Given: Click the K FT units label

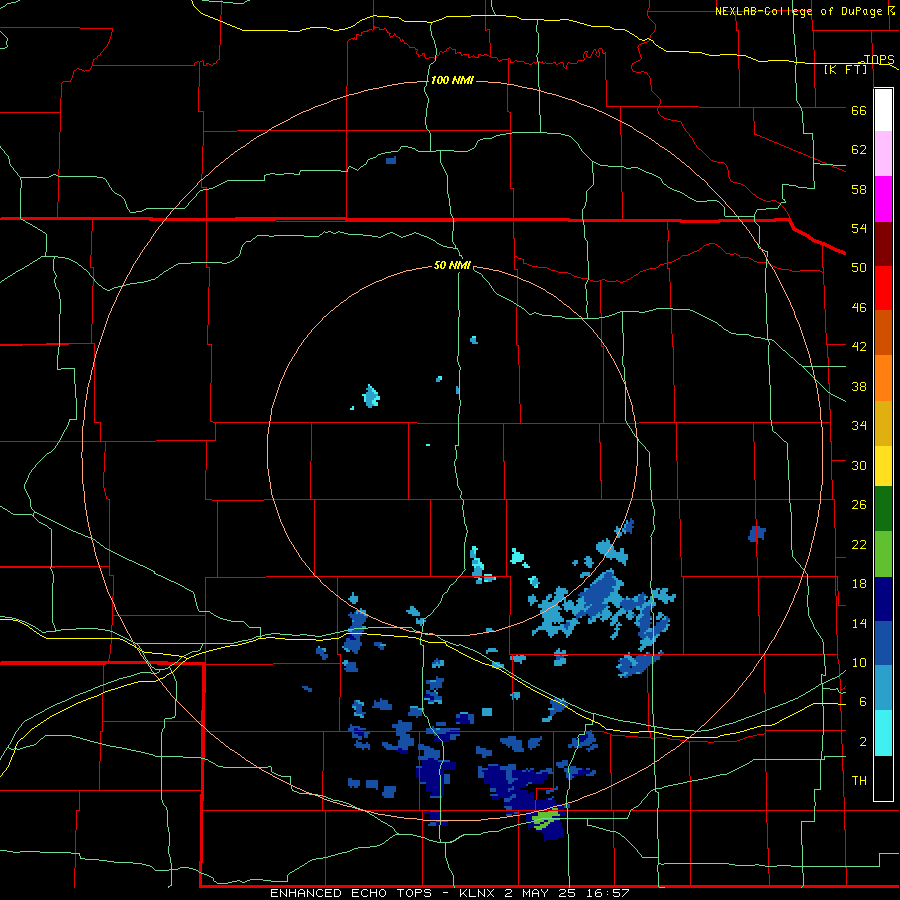Looking at the screenshot, I should coord(845,70).
